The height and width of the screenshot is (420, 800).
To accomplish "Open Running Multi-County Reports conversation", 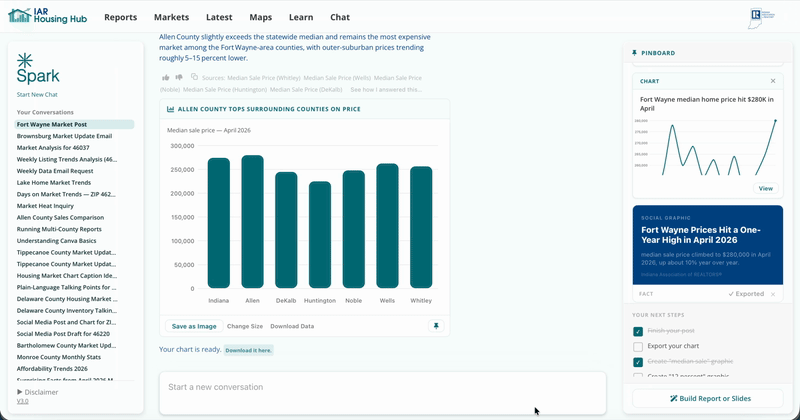I will point(59,229).
